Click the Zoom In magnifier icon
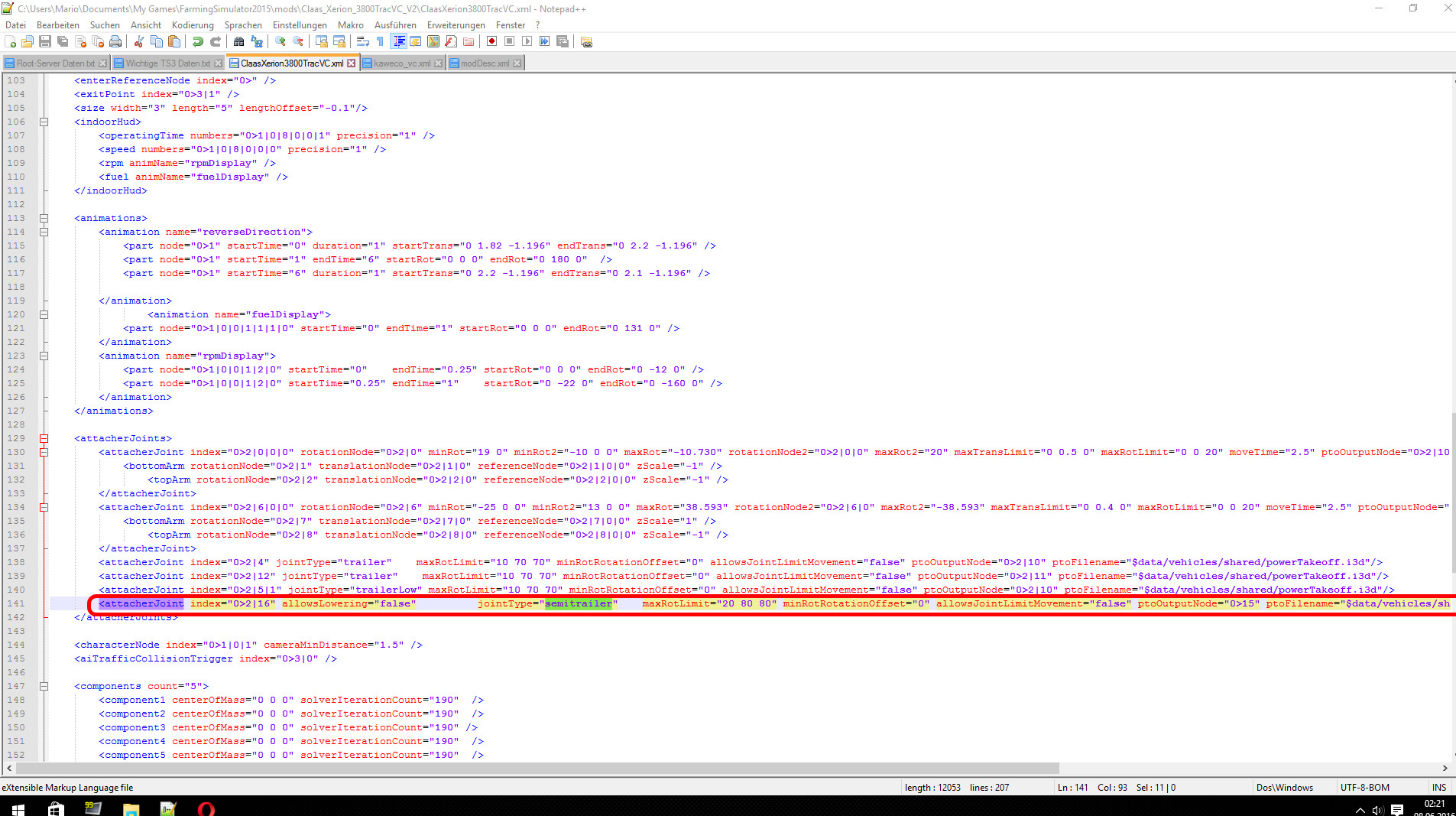 280,41
